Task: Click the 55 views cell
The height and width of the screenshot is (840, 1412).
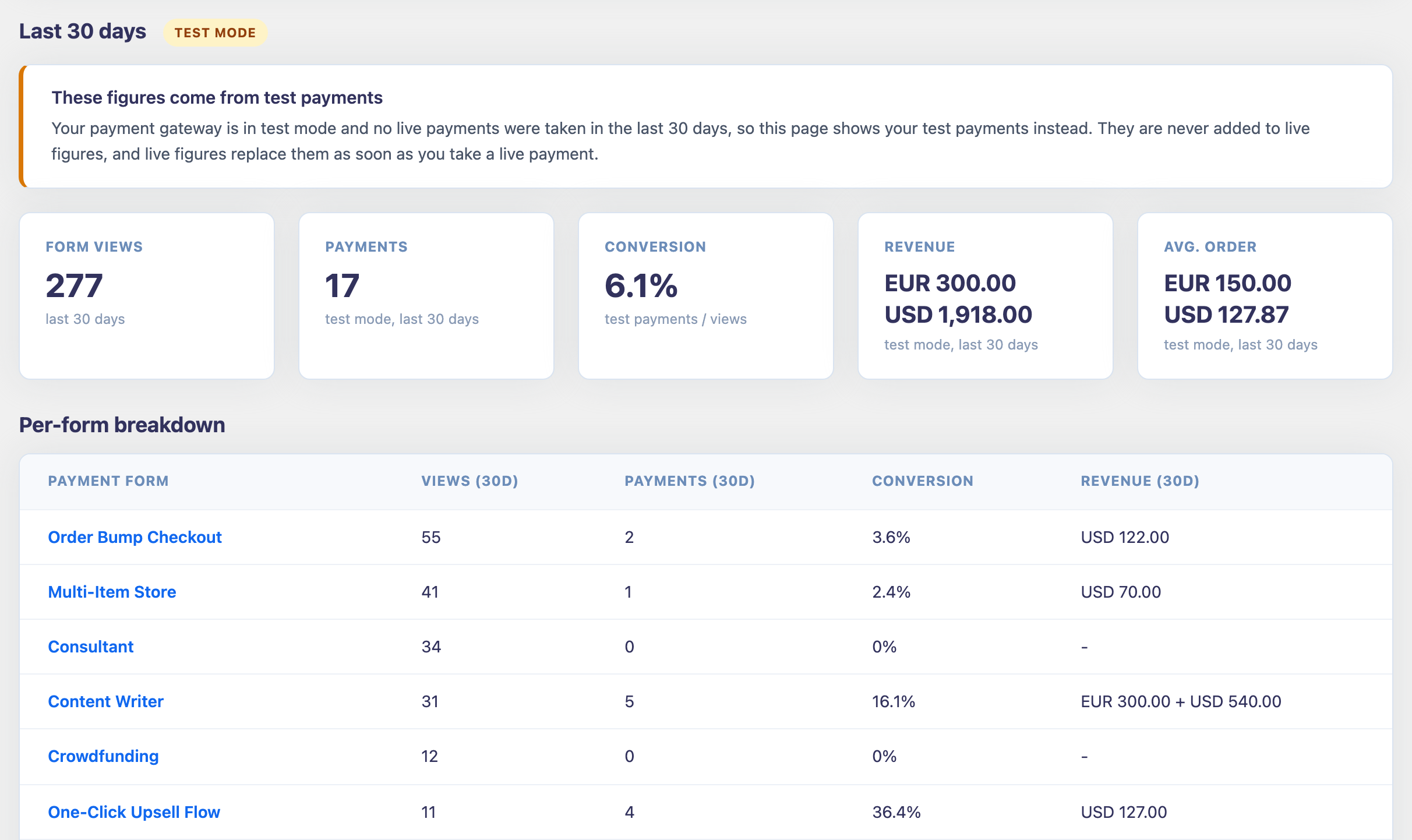Action: pyautogui.click(x=431, y=537)
